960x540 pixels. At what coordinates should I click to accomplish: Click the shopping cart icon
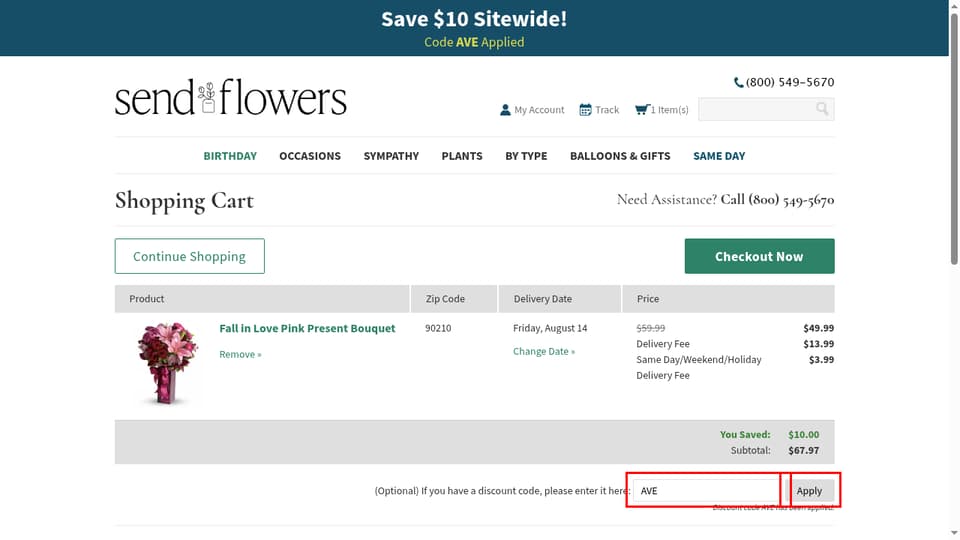click(x=642, y=110)
